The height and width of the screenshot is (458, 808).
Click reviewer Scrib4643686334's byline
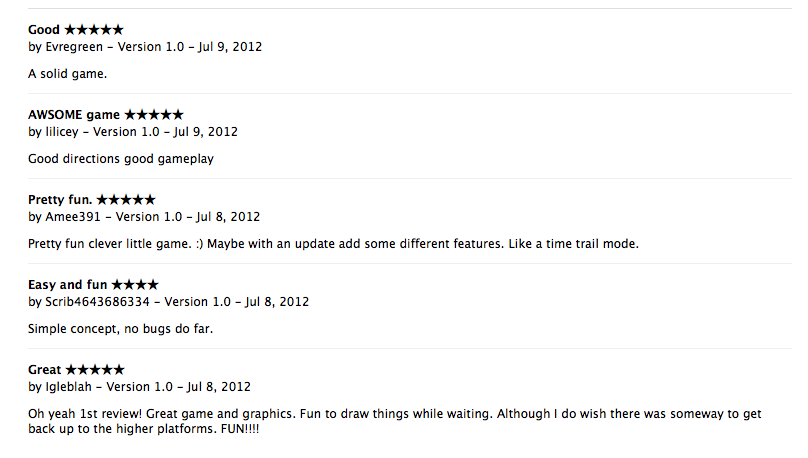(x=169, y=302)
